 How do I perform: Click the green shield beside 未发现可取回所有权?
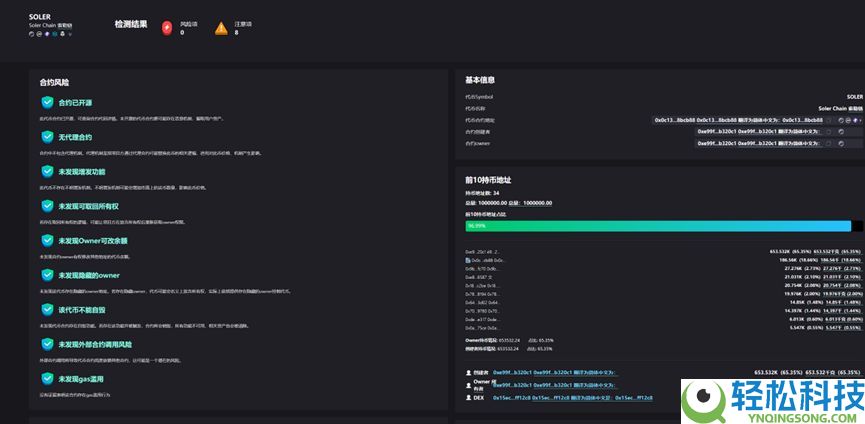tap(47, 206)
